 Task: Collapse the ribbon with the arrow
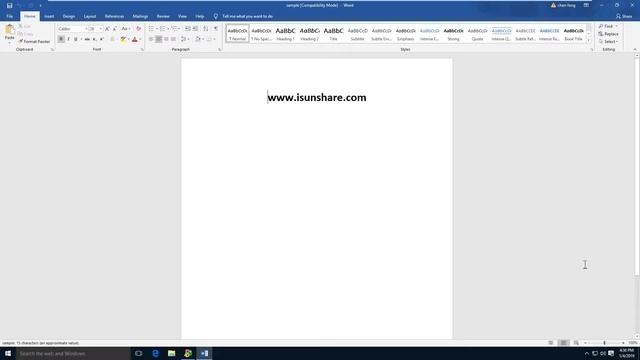[x=635, y=49]
